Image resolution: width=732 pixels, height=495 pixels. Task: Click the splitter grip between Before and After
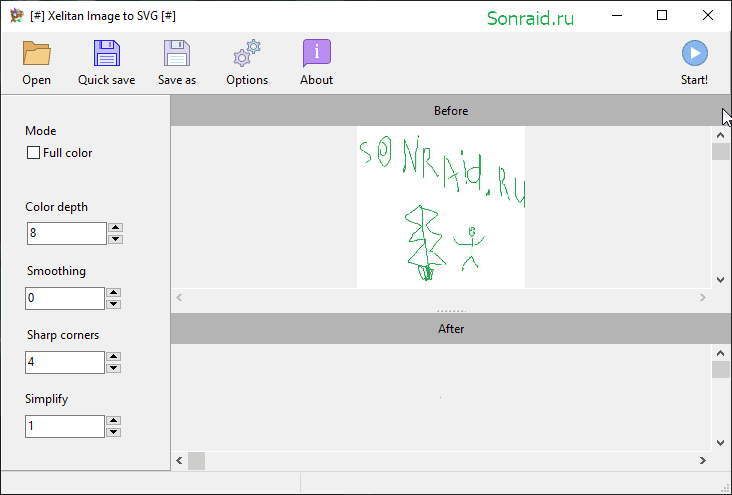pyautogui.click(x=451, y=311)
